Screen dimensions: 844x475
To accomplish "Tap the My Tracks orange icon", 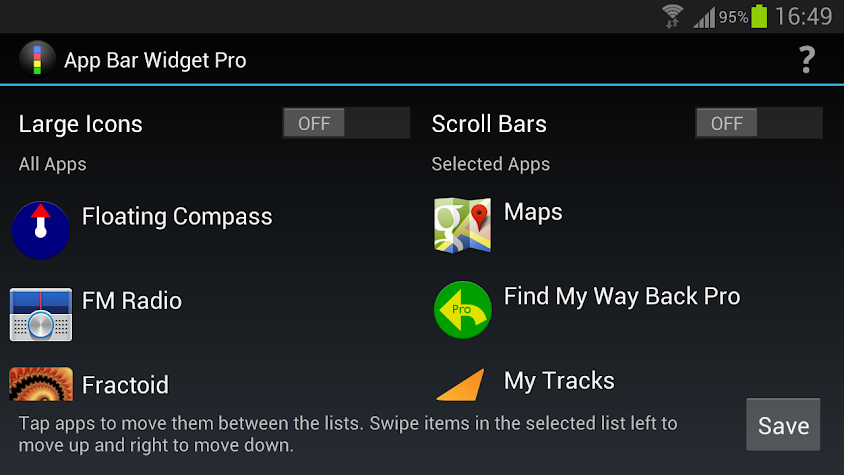I will point(461,384).
